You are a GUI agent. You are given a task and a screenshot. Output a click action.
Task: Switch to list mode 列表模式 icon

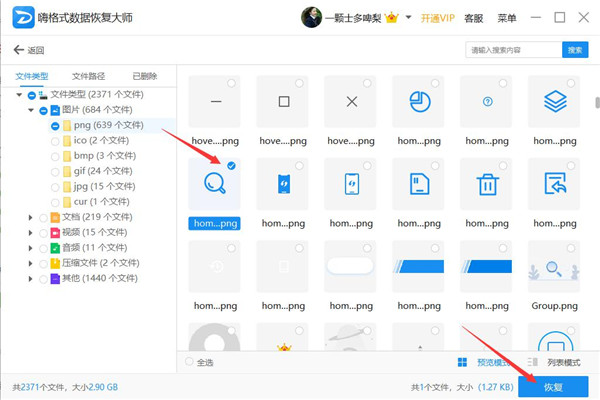[532, 362]
